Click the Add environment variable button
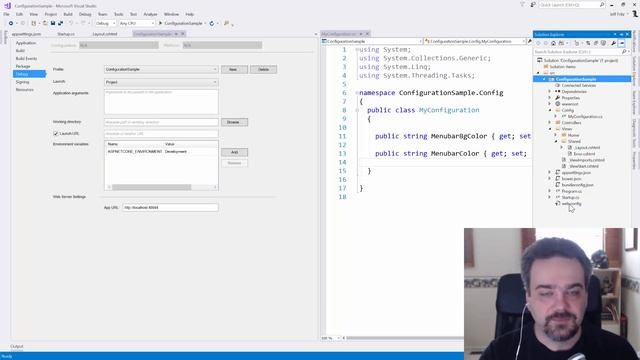 (x=234, y=152)
